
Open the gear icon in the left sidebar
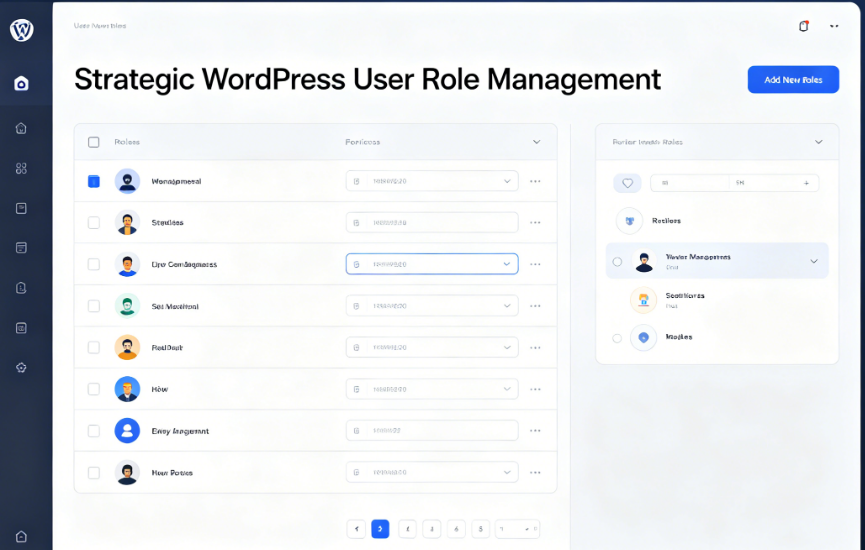(21, 367)
